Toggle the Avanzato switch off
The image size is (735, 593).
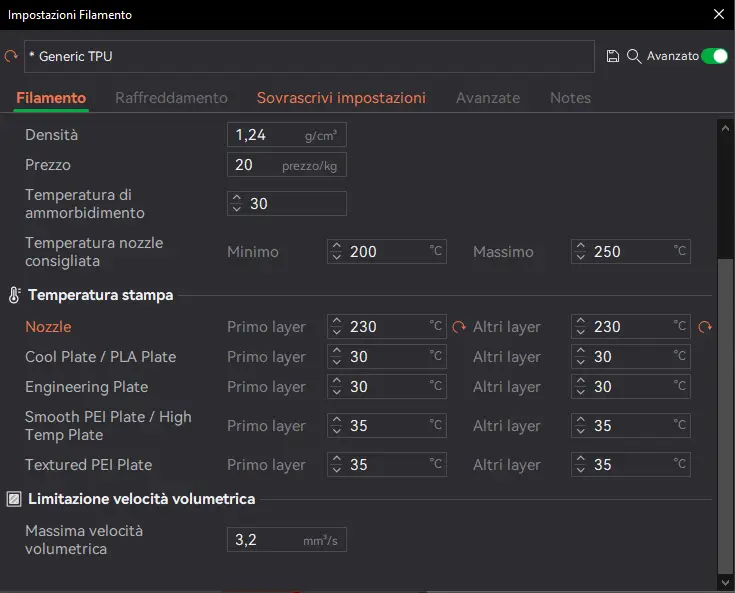coord(714,56)
